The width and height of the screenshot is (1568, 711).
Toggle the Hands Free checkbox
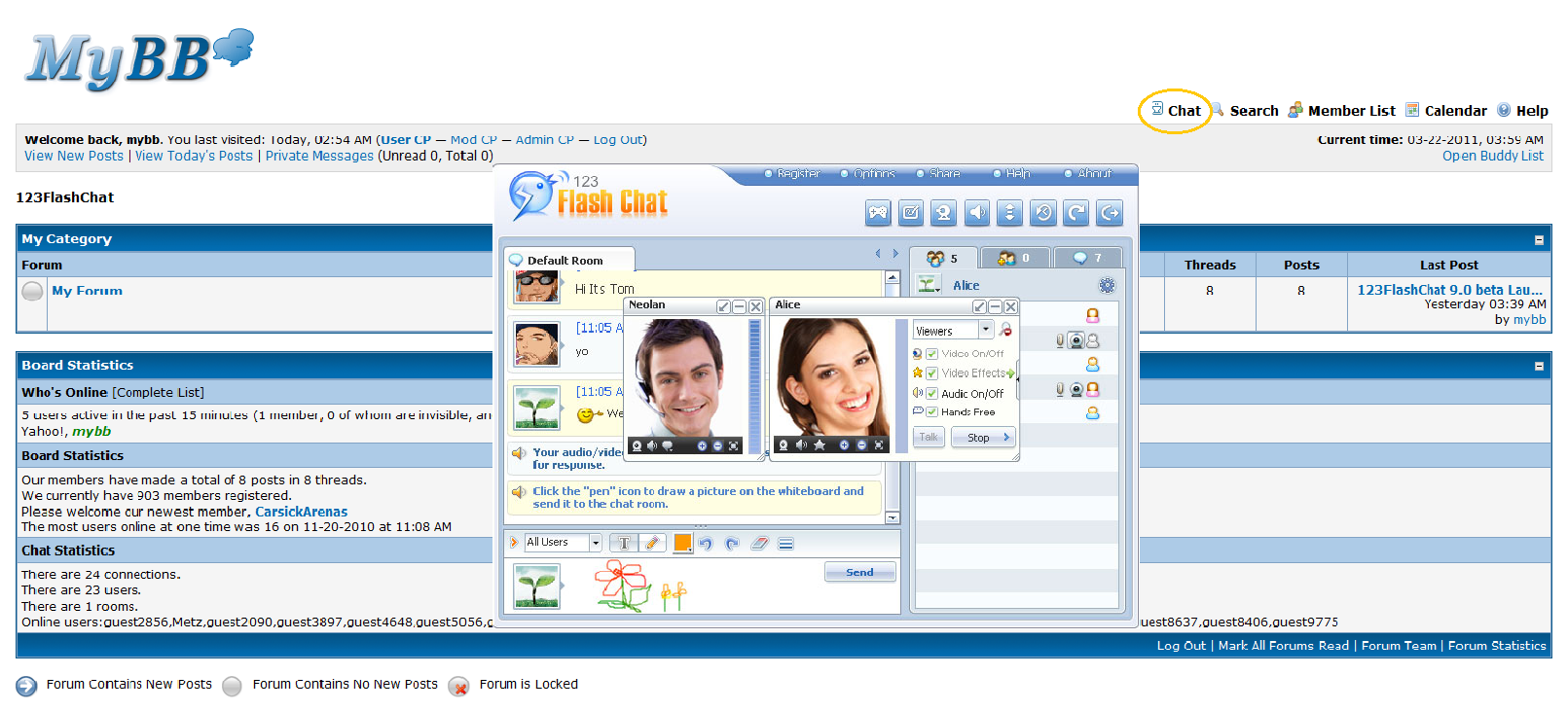tap(931, 412)
